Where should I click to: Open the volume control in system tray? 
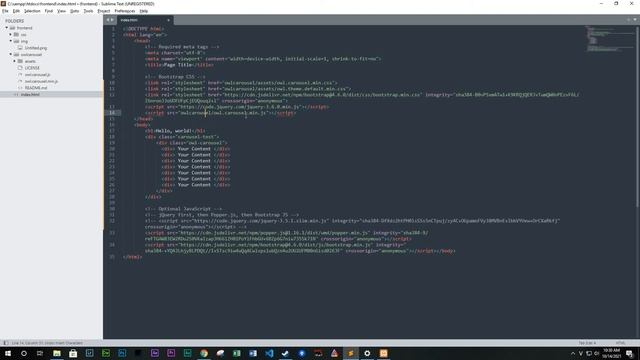(596, 353)
